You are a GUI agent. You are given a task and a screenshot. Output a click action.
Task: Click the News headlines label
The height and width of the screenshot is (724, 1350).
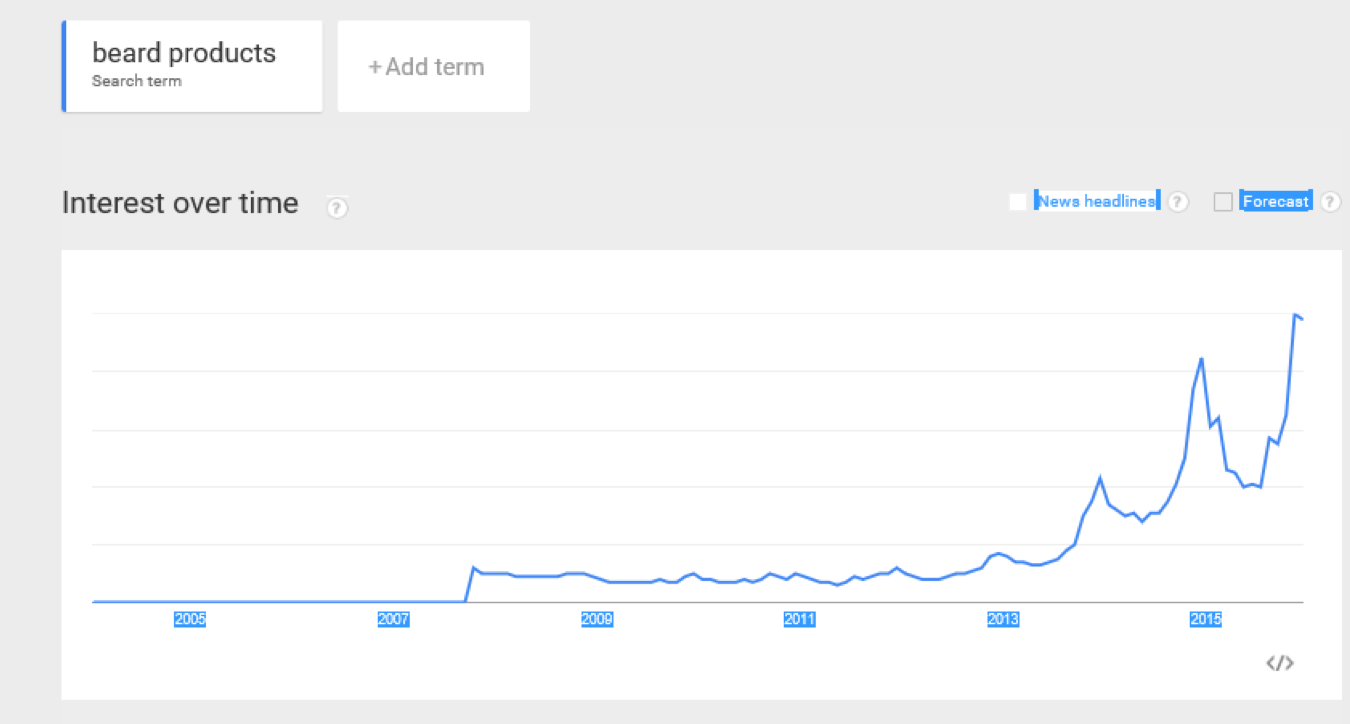pos(1097,201)
